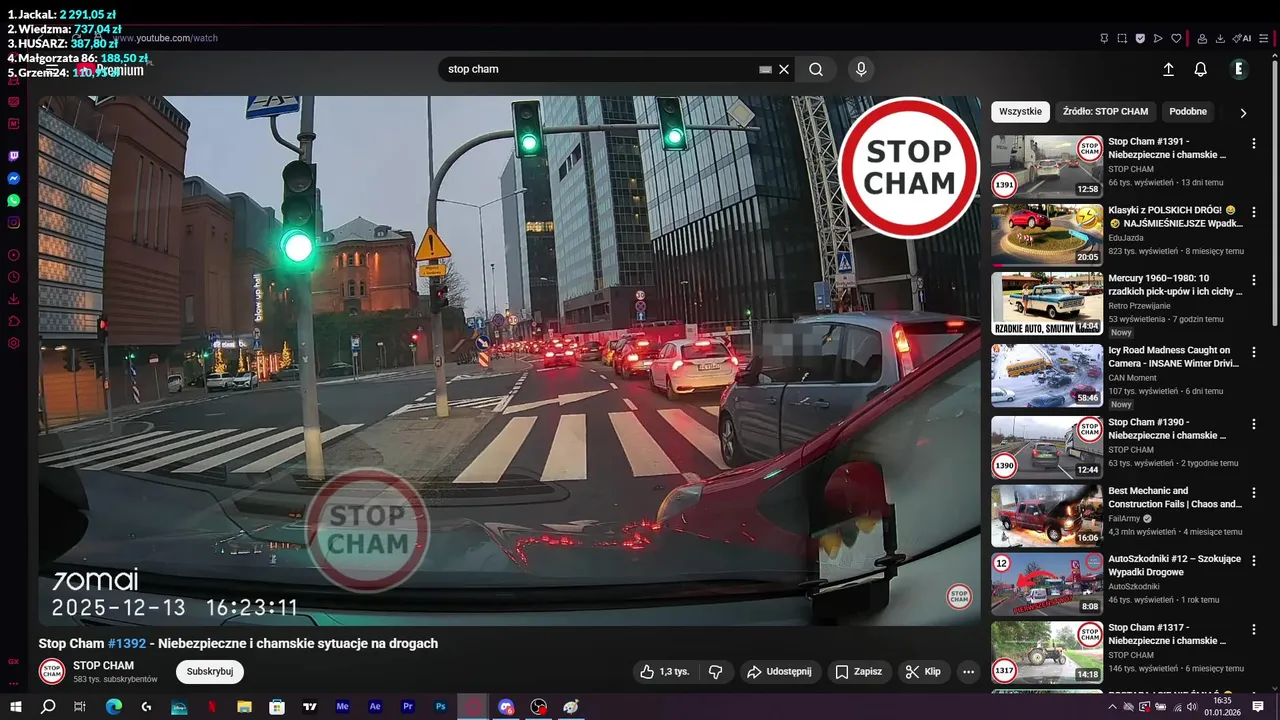This screenshot has height=720, width=1280.
Task: Open Photoshop from the taskbar
Action: point(441,706)
